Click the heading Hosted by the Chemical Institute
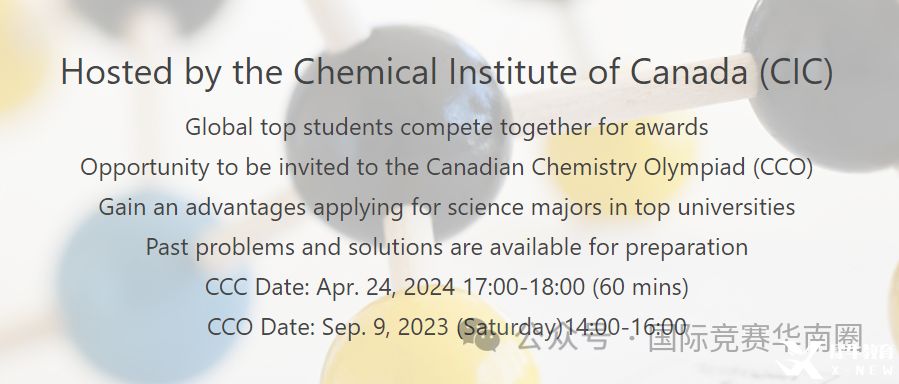899x384 pixels. pos(447,73)
